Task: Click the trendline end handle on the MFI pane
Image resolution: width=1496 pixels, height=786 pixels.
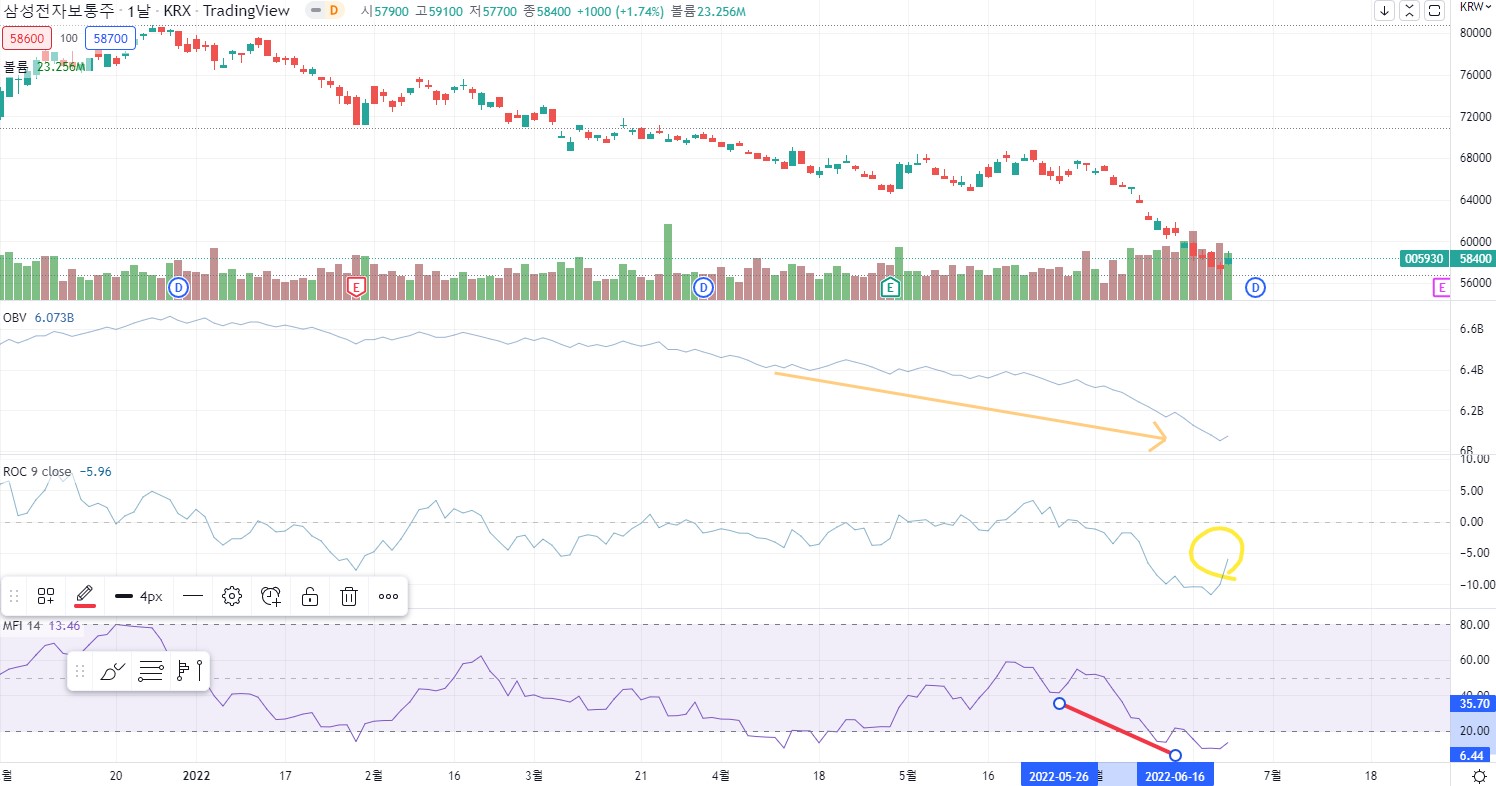Action: (x=1175, y=755)
